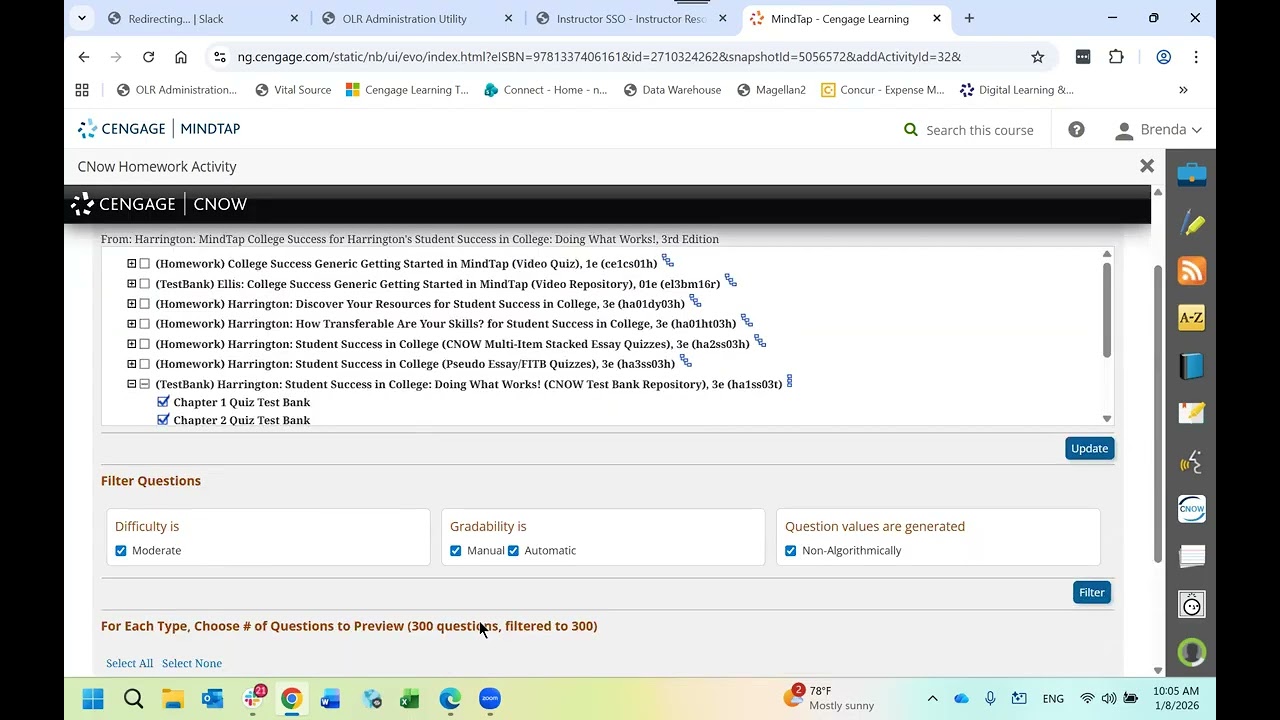Uncheck the Automatic gradability filter
Screen dimensions: 1280x720
tap(514, 551)
